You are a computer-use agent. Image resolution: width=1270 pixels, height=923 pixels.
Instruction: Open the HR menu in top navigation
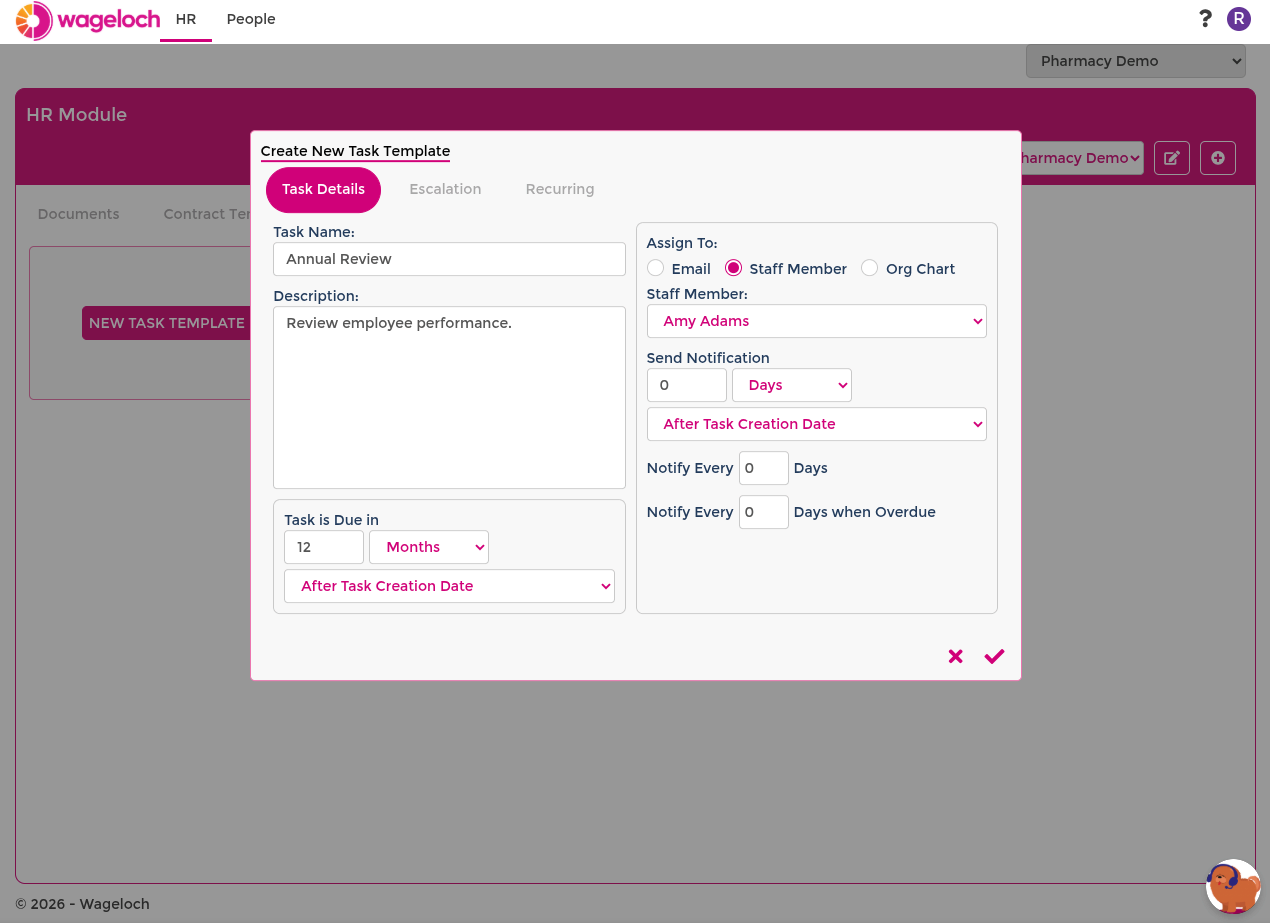pos(186,19)
